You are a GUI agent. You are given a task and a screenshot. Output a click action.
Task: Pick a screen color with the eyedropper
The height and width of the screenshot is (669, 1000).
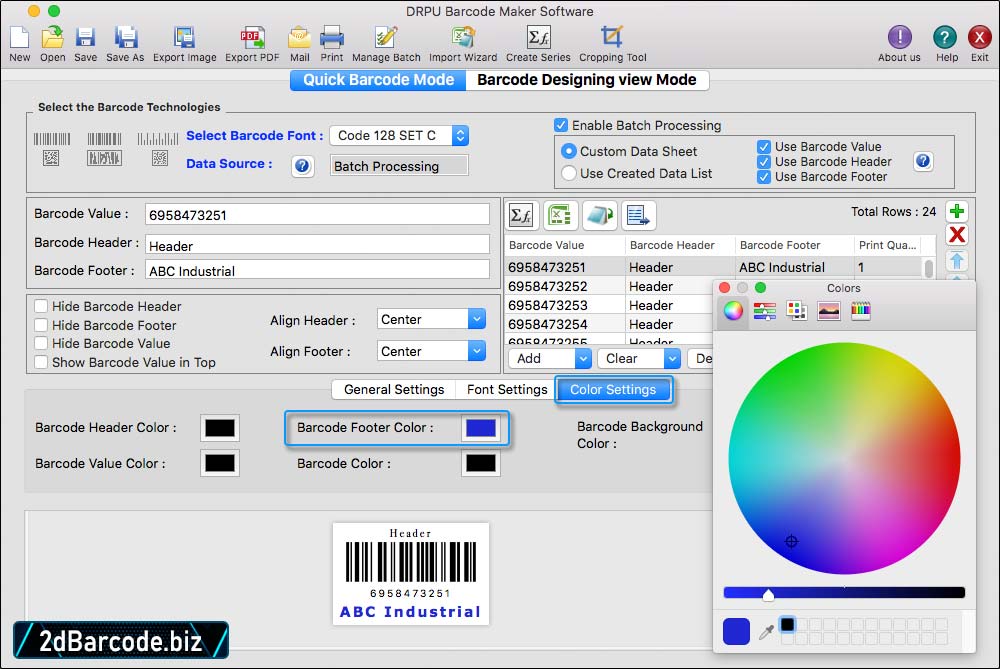pyautogui.click(x=766, y=632)
